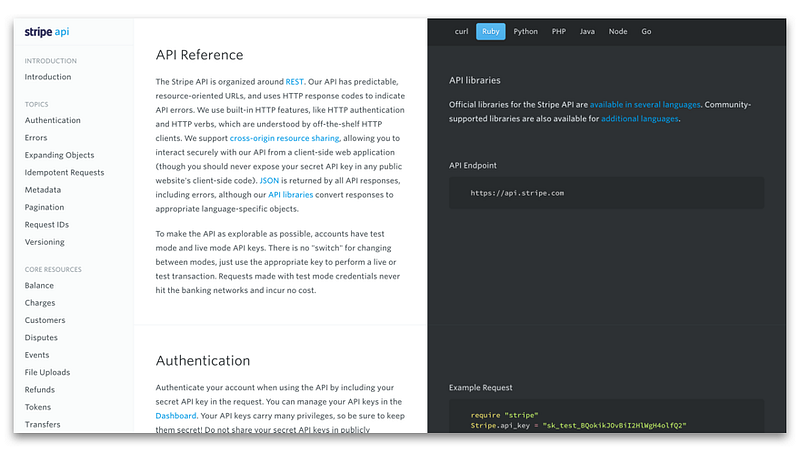Image resolution: width=800 pixels, height=455 pixels.
Task: Click the API Endpoint label
Action: (x=472, y=165)
